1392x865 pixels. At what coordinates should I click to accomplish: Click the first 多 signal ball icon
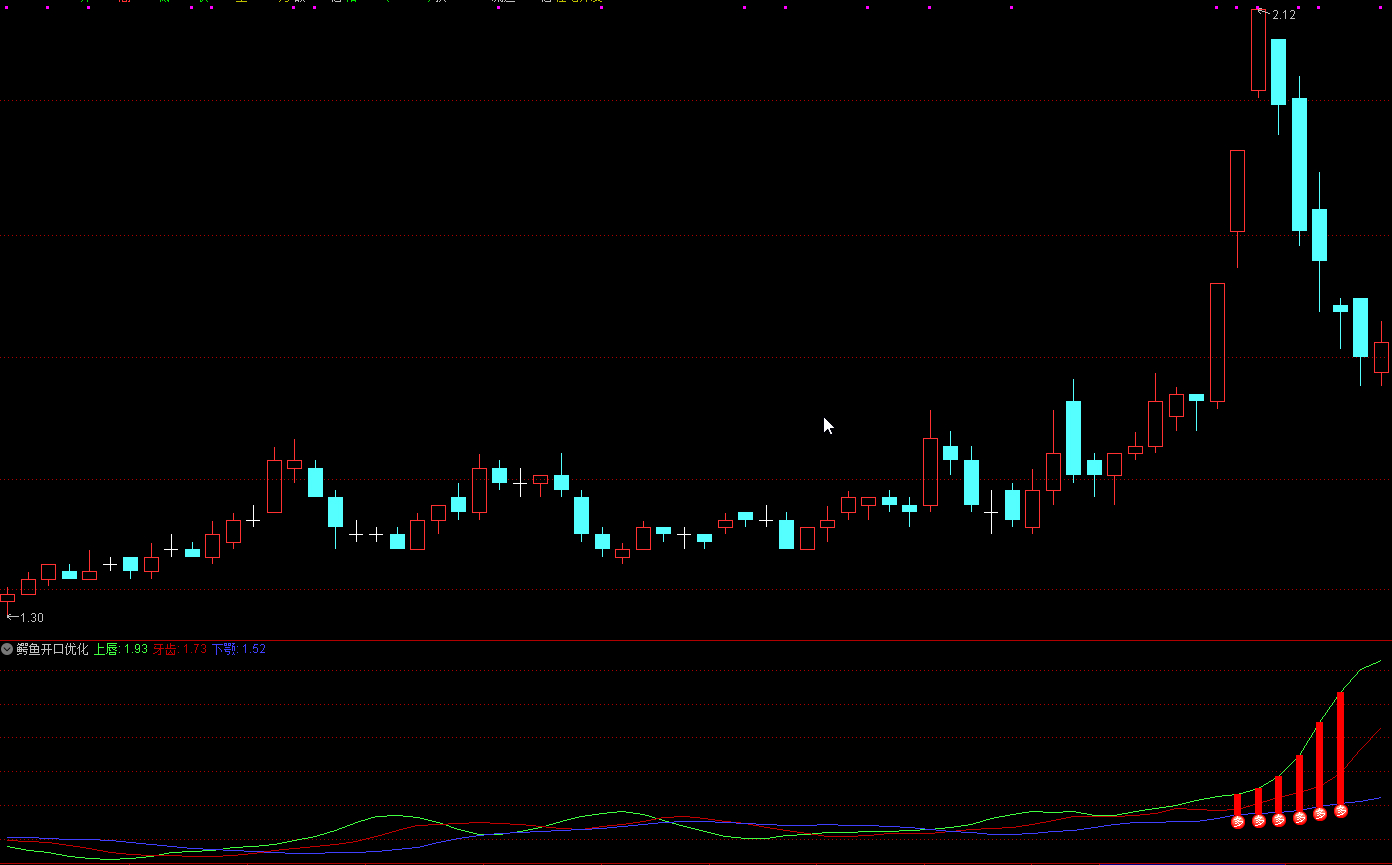tap(1238, 822)
